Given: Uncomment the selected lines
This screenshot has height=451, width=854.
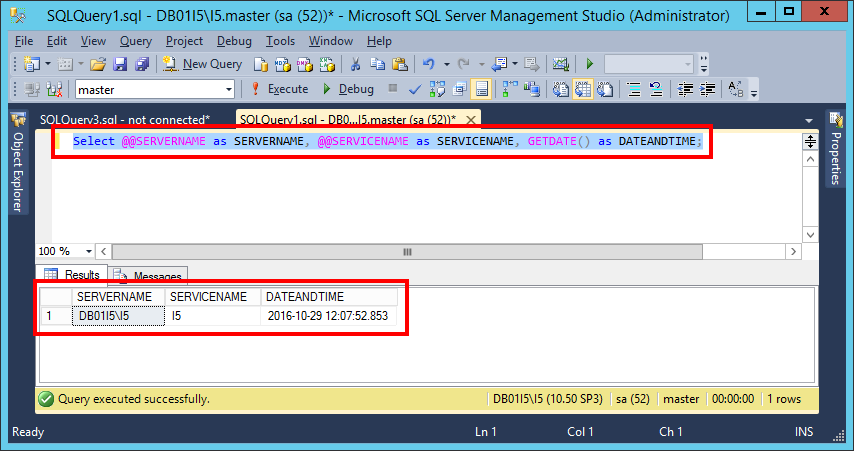Looking at the screenshot, I should click(x=656, y=89).
